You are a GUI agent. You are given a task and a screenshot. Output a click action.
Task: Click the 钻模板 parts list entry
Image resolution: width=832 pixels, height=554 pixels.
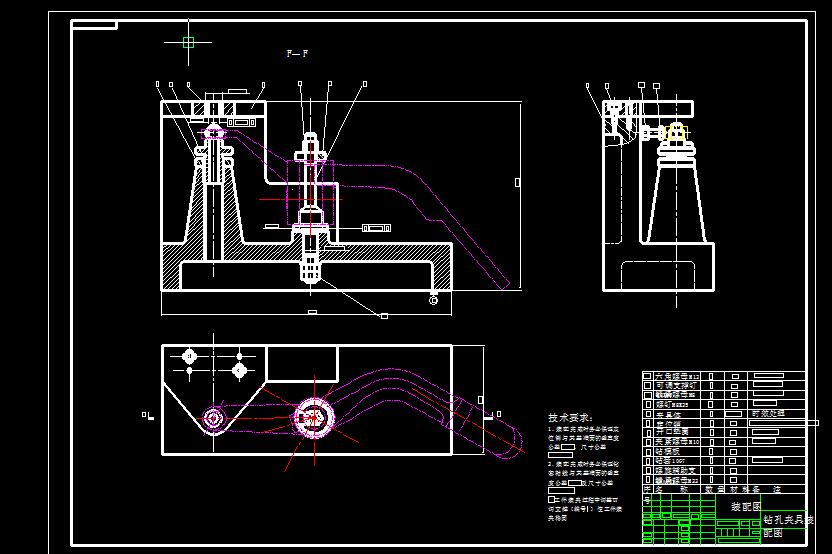pos(668,451)
